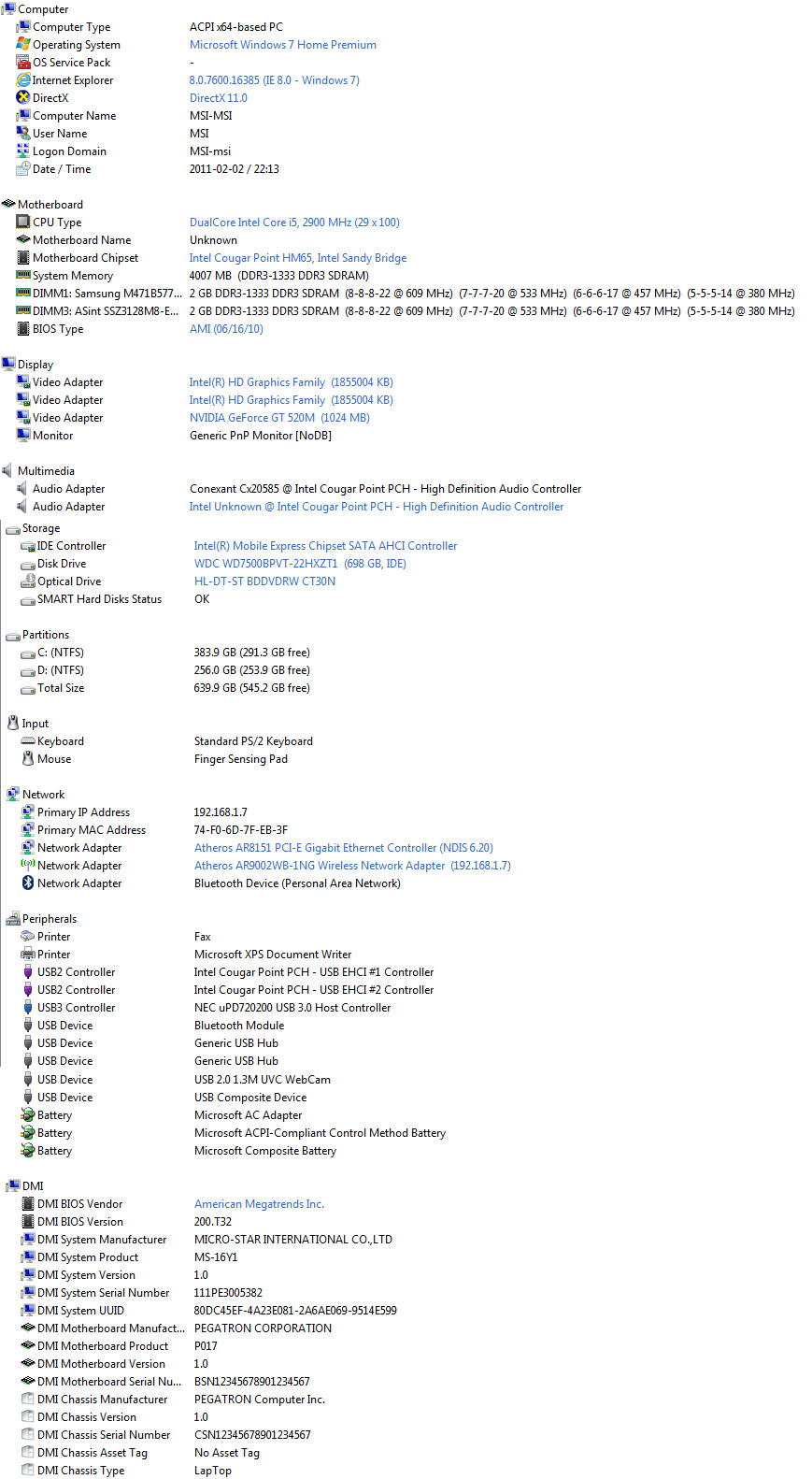Click the Motherboard section icon

point(8,205)
